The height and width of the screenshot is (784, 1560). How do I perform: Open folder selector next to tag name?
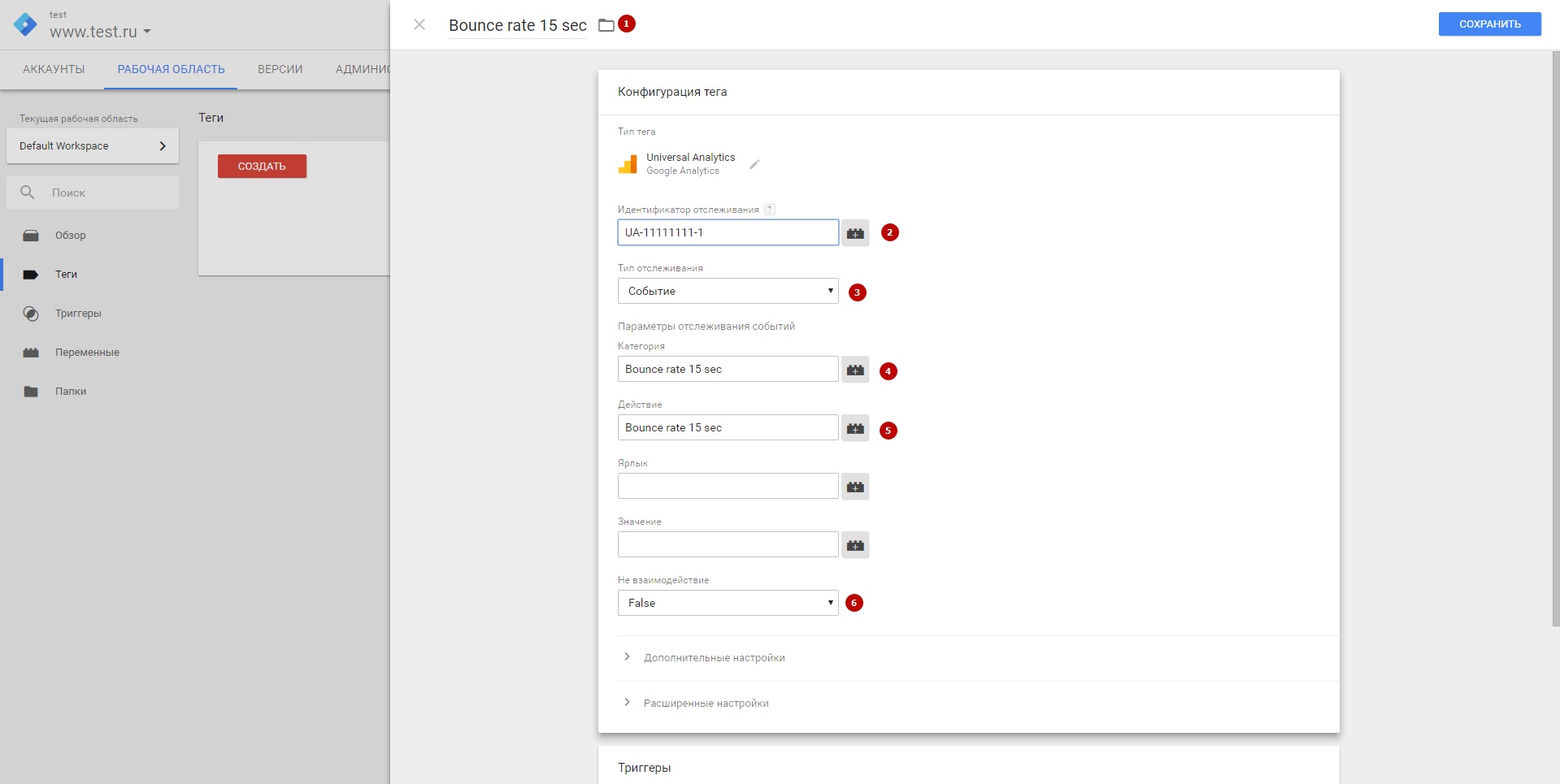pos(606,25)
